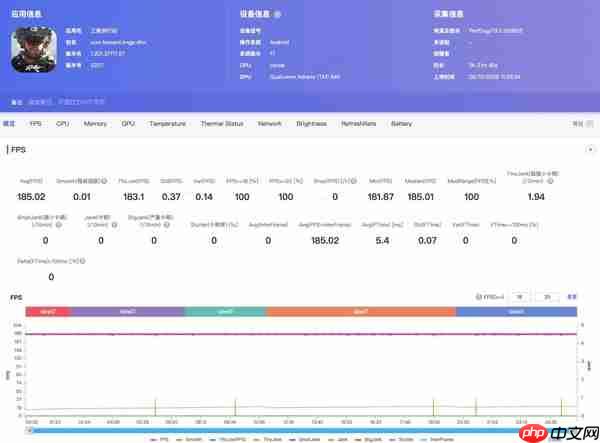
Task: Select the orange label segment above chart
Action: coord(361,312)
